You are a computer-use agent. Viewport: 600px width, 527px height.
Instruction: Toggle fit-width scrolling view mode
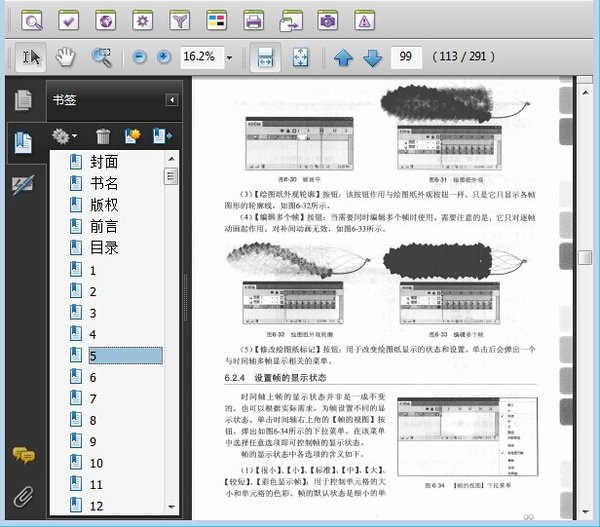(264, 57)
